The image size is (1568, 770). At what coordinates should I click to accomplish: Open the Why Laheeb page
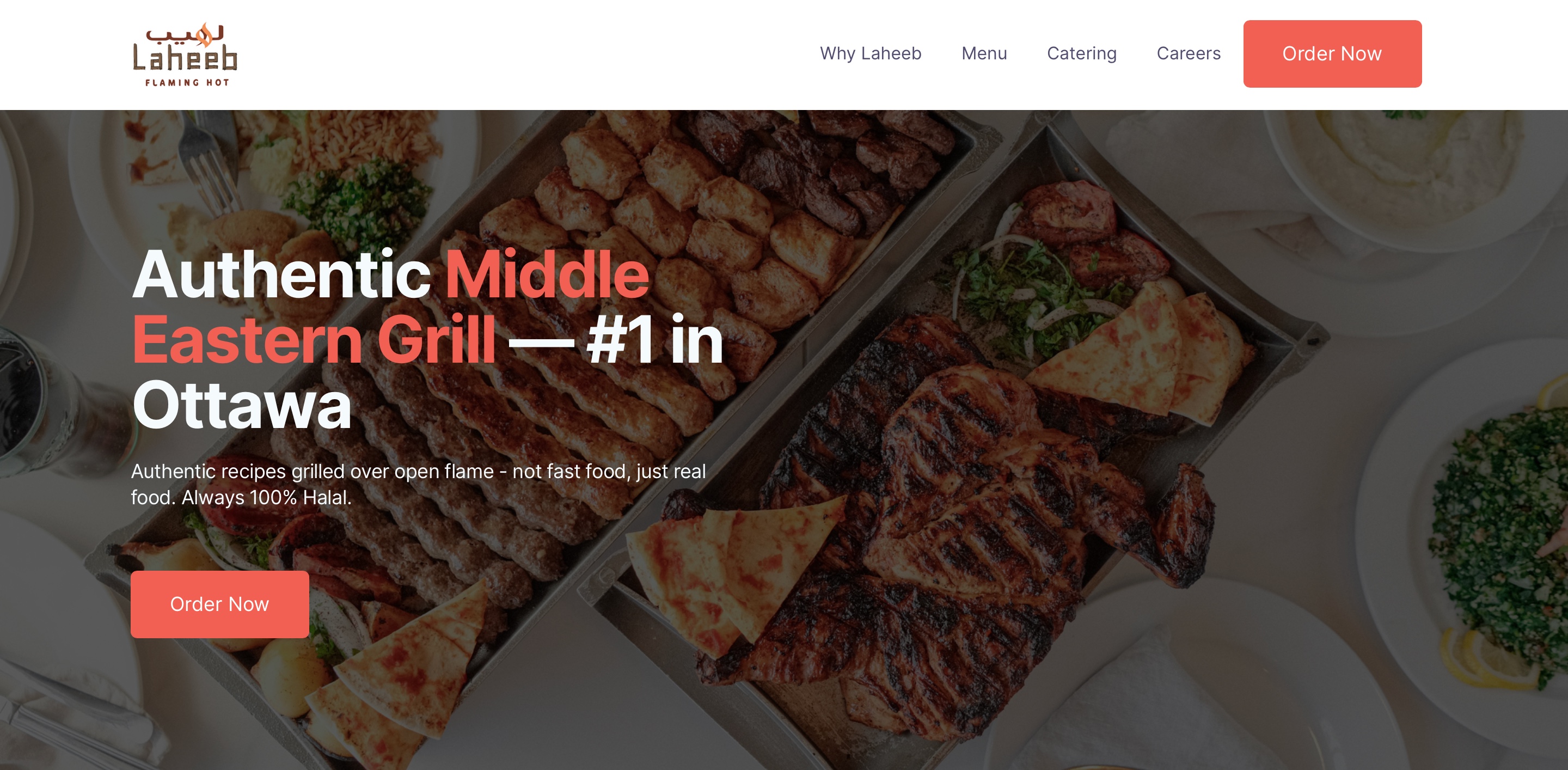[x=871, y=53]
